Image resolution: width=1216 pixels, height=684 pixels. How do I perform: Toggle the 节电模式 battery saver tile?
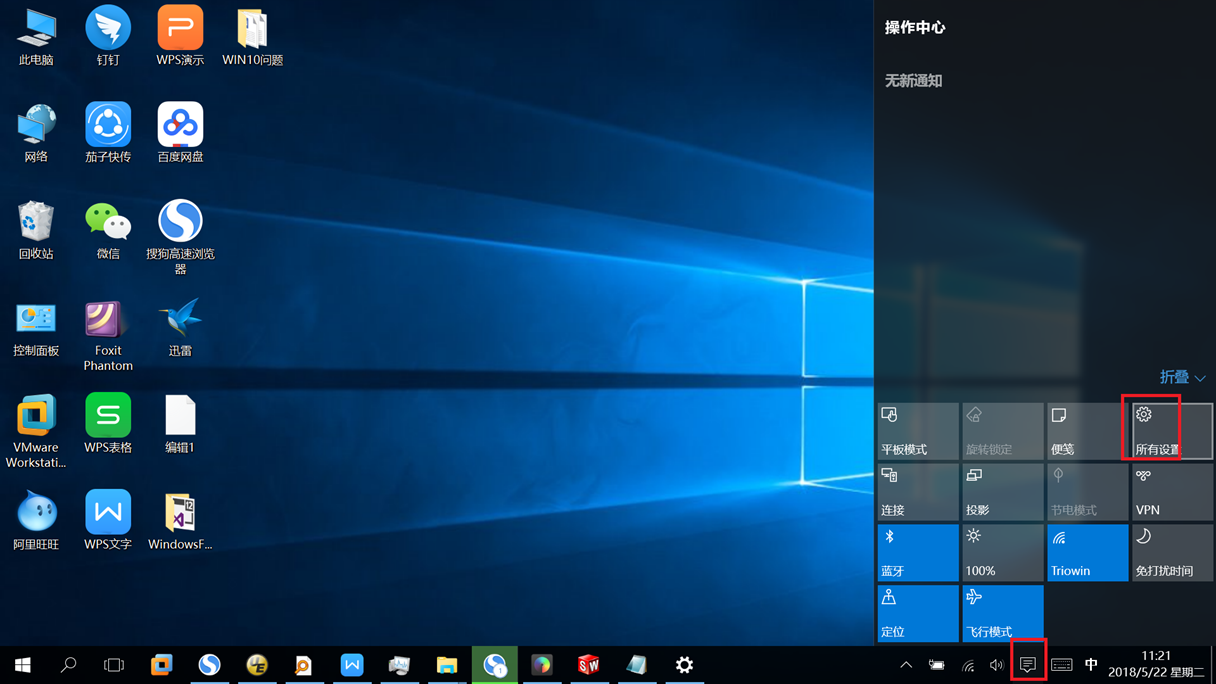click(x=1088, y=492)
